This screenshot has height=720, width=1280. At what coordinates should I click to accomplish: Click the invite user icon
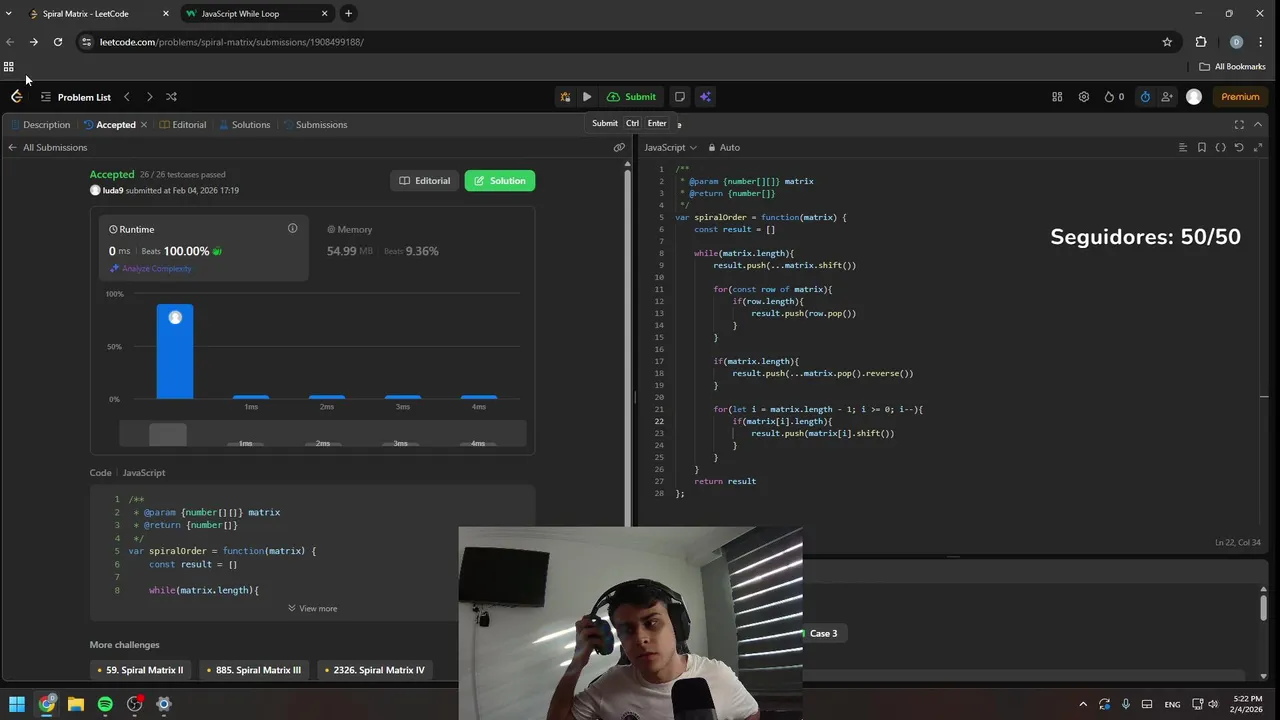[x=1167, y=97]
